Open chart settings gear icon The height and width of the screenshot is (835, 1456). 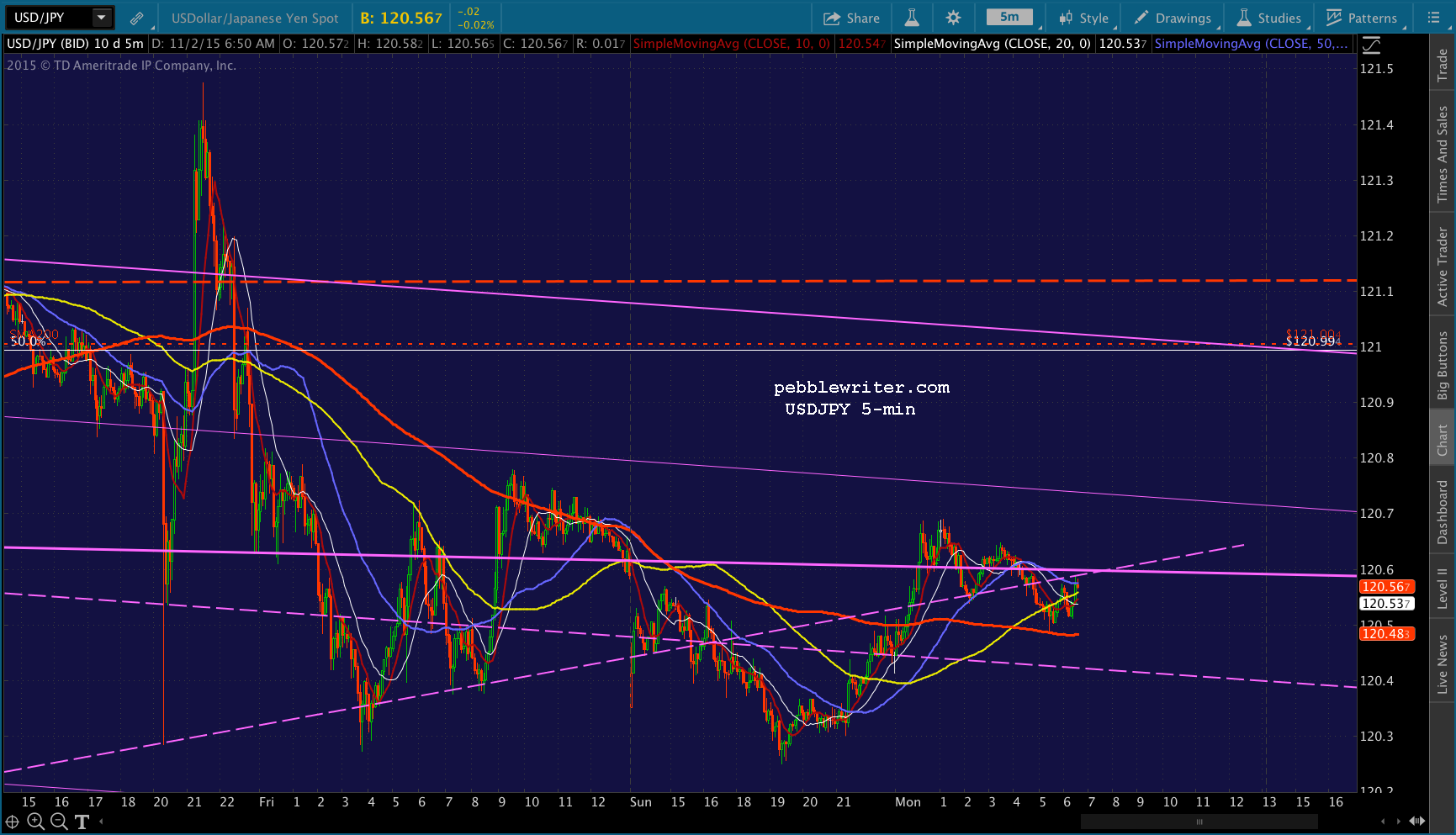[x=953, y=18]
